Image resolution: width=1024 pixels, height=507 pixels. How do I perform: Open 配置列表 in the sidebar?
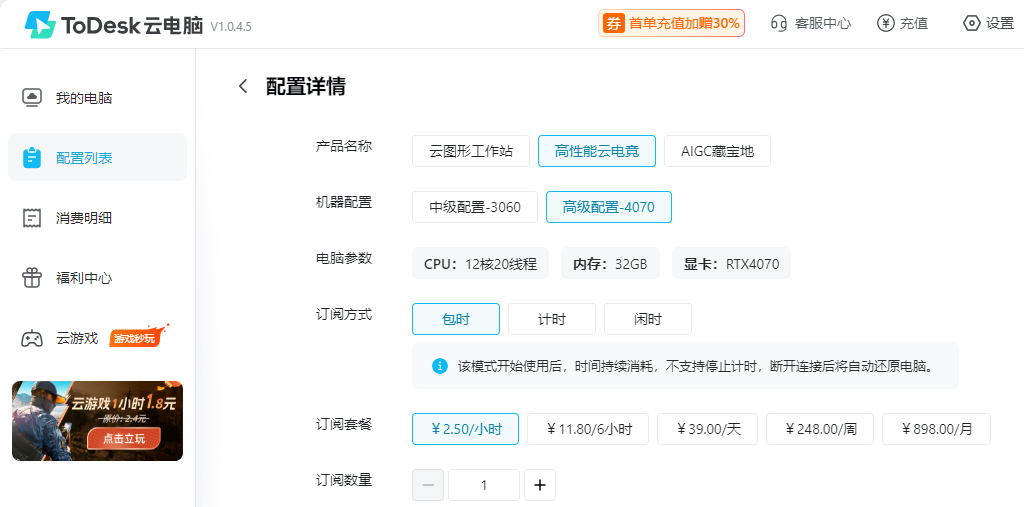pyautogui.click(x=97, y=157)
